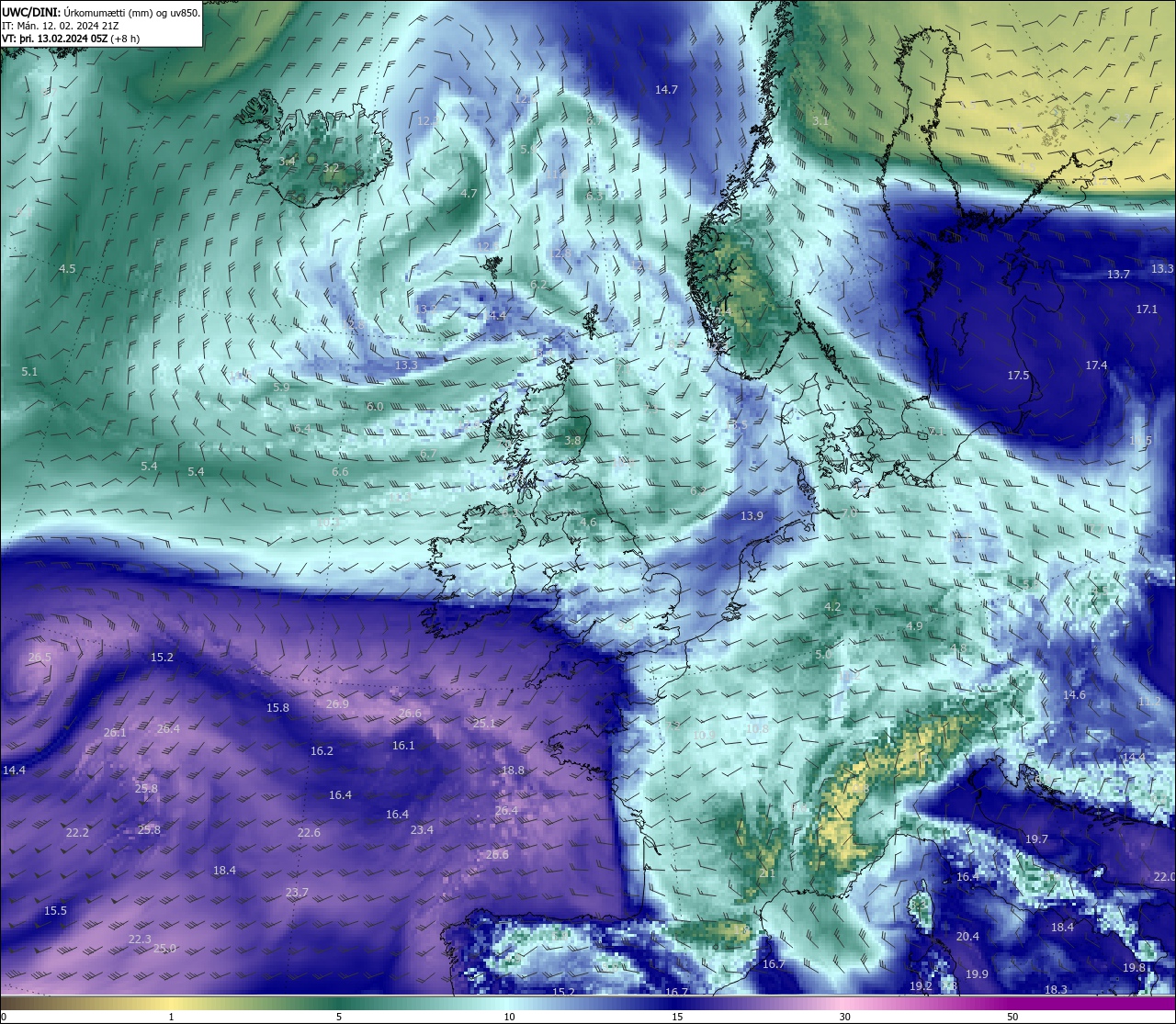Image resolution: width=1176 pixels, height=1024 pixels.
Task: Click the 23.7 value in the lower Atlantic
Action: (x=297, y=893)
